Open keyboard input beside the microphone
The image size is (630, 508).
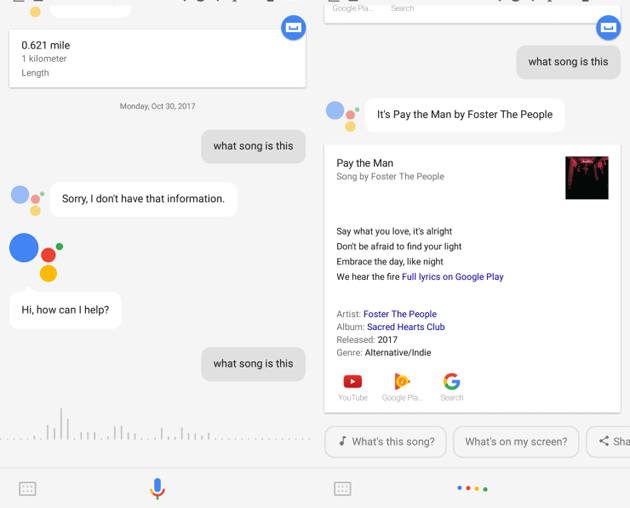click(x=28, y=488)
